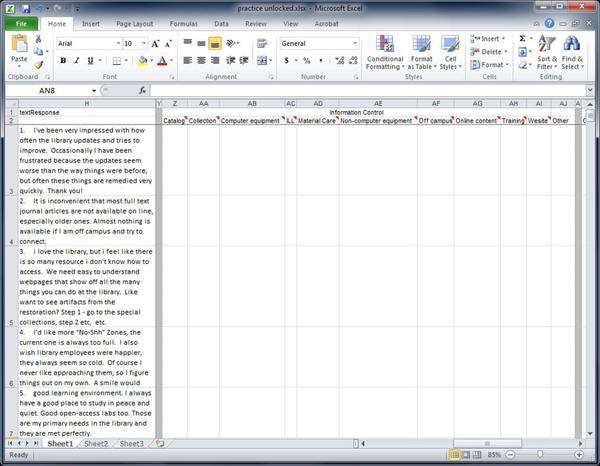This screenshot has width=600, height=466.
Task: Open the font size dropdown
Action: point(144,44)
